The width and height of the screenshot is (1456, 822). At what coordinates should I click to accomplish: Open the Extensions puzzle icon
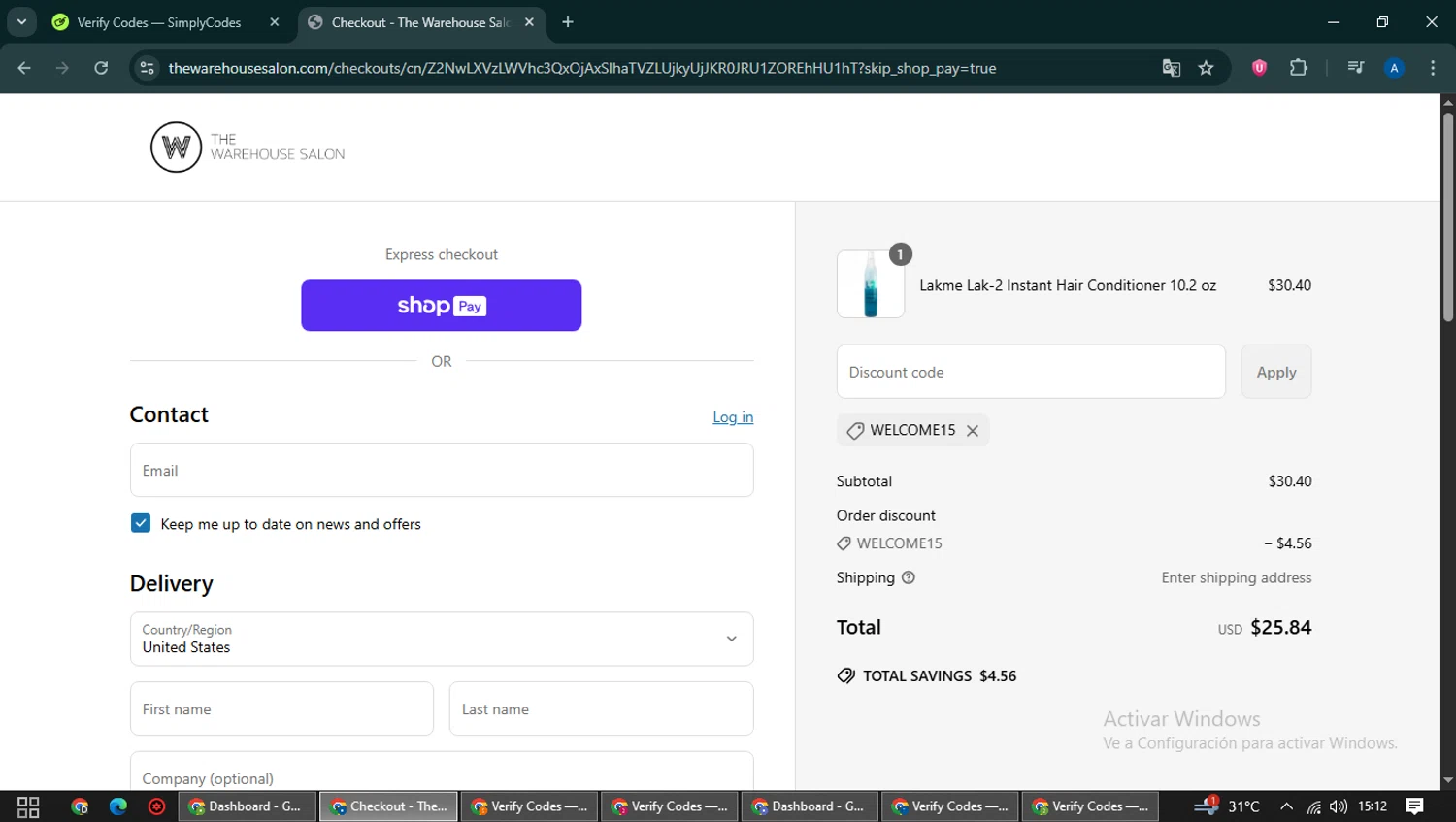[1299, 68]
